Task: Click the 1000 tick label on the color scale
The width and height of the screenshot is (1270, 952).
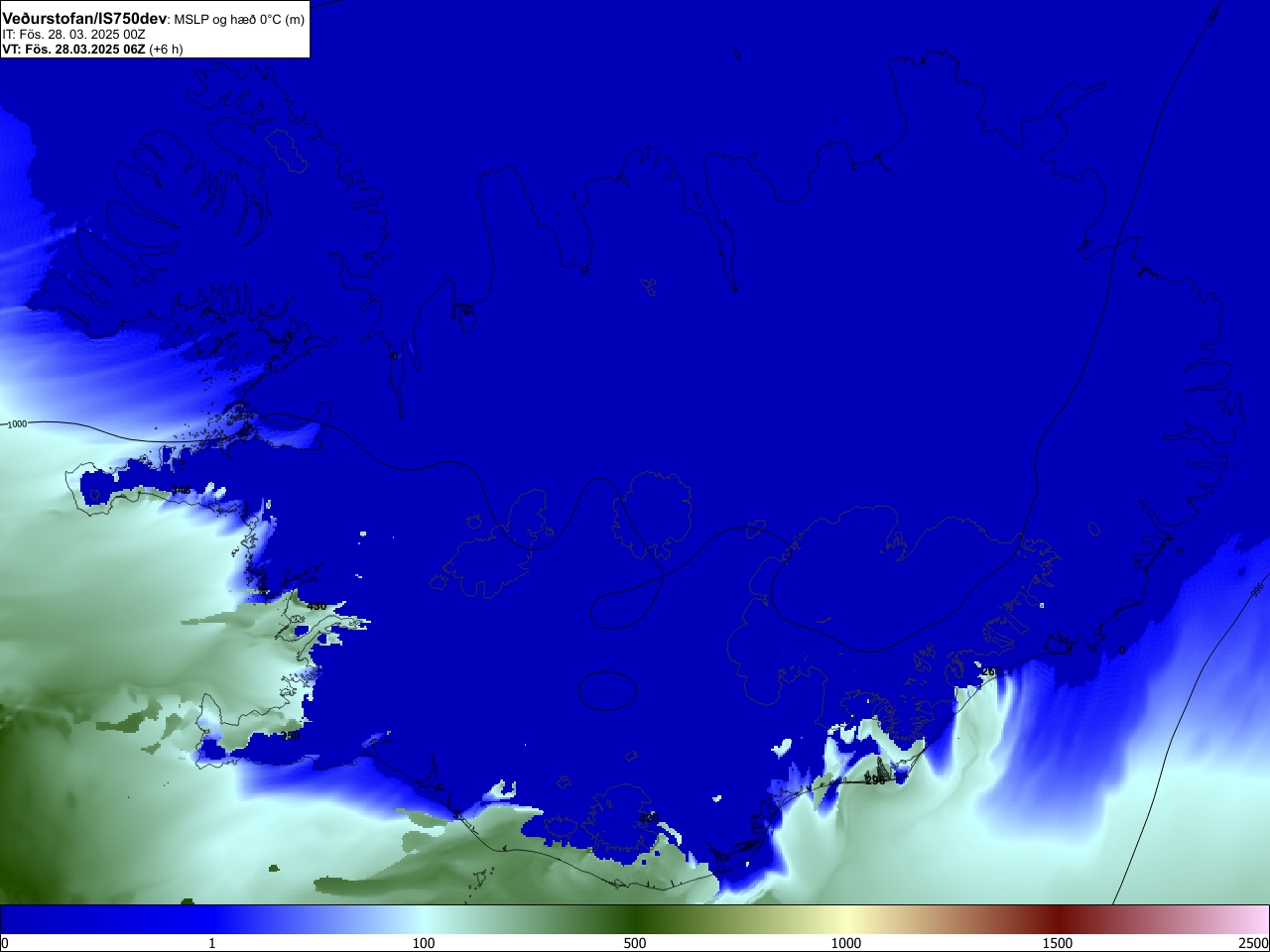Action: [846, 943]
